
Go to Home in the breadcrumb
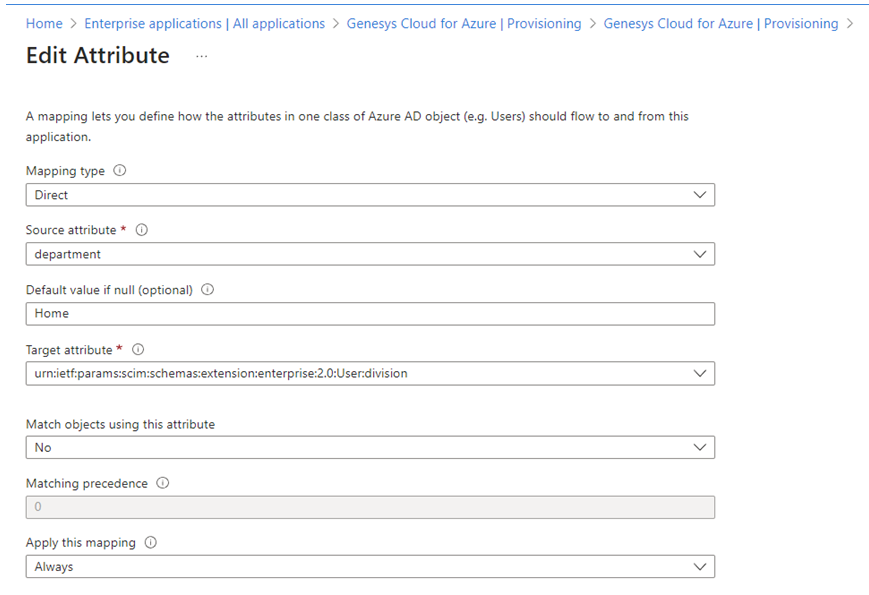(x=43, y=23)
